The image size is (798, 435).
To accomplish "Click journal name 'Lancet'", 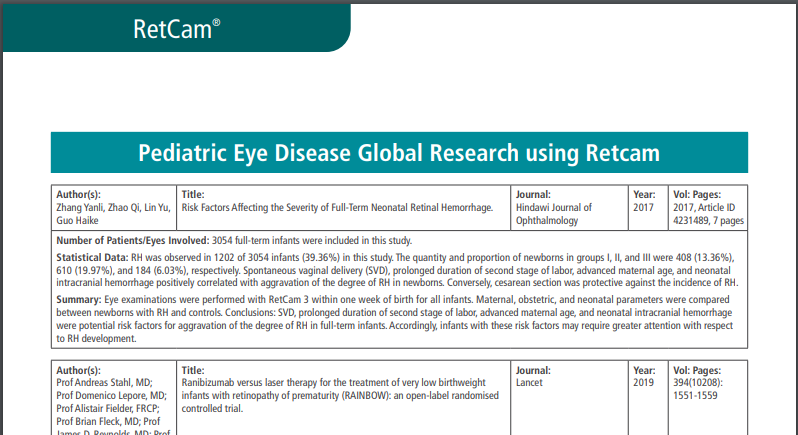I will click(x=529, y=383).
